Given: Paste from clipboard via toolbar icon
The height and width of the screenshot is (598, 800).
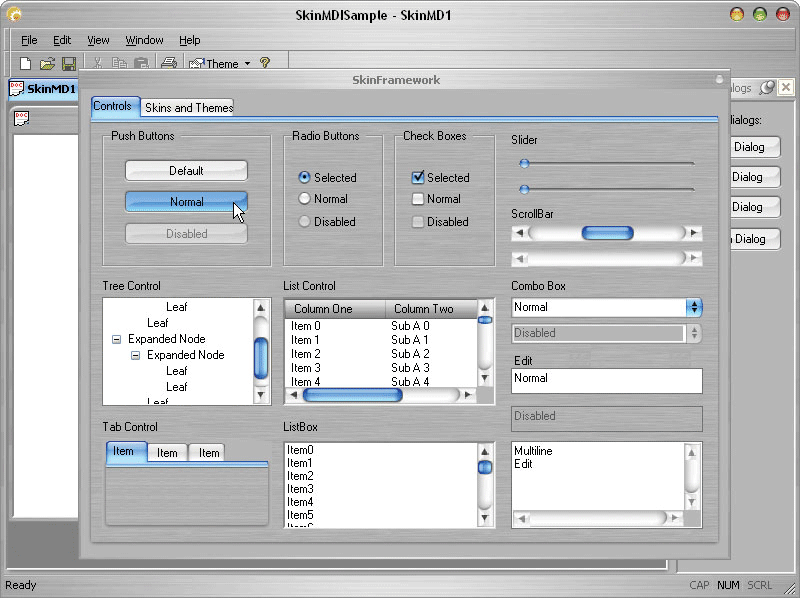Looking at the screenshot, I should pyautogui.click(x=141, y=63).
